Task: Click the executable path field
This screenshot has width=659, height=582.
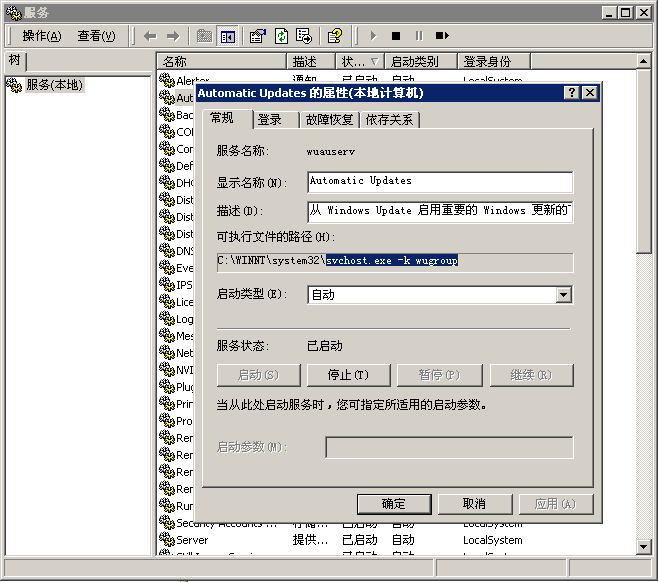Action: click(x=395, y=262)
